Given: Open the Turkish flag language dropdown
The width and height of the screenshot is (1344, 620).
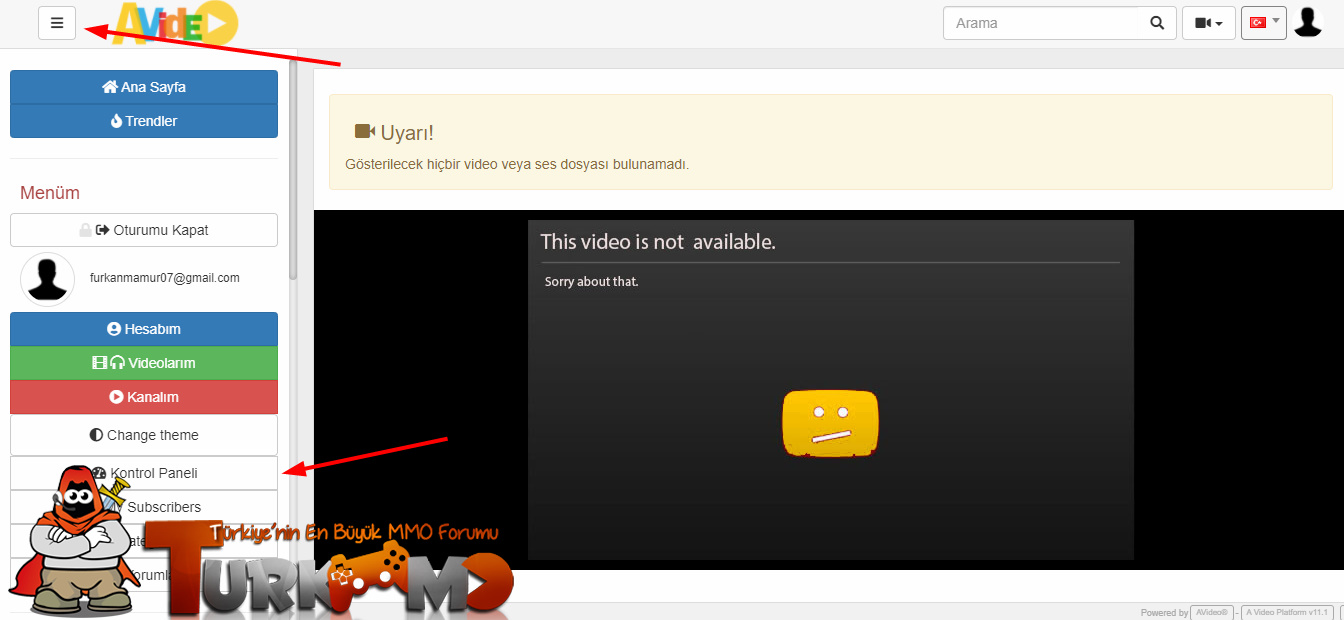Looking at the screenshot, I should click(x=1263, y=22).
